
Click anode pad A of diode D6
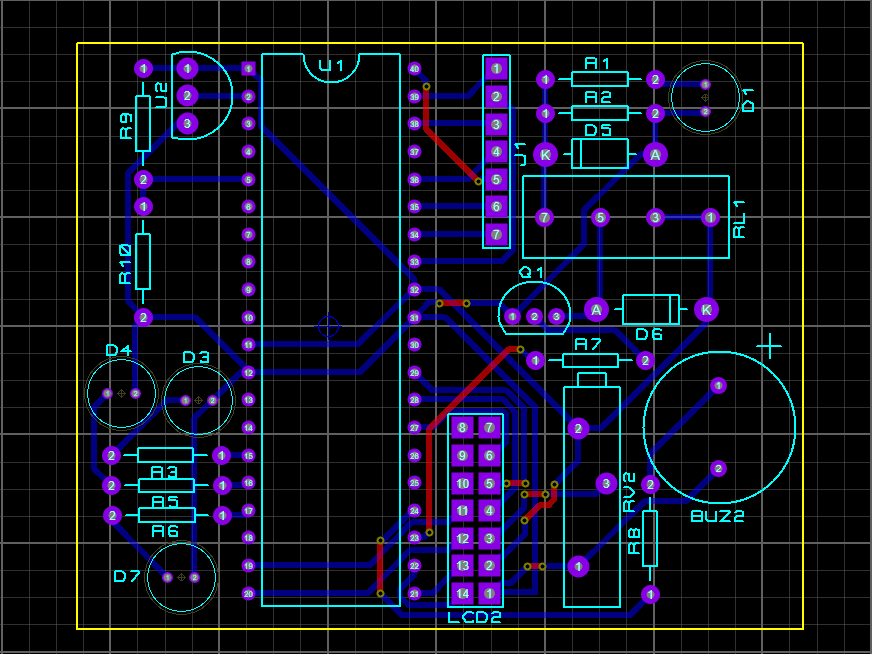(x=596, y=310)
